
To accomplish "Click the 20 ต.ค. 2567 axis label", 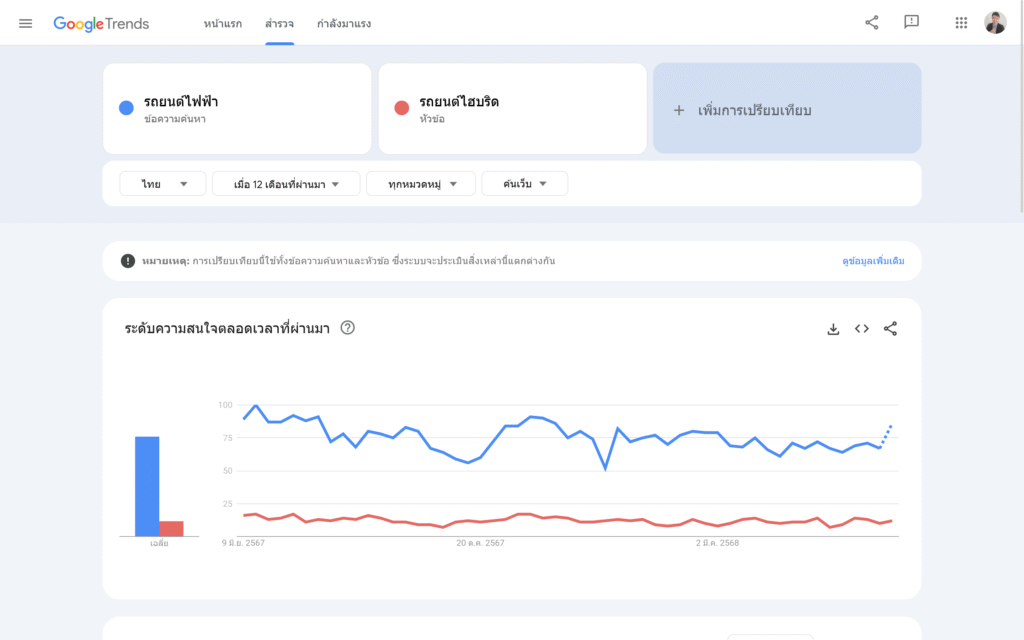I will (480, 543).
